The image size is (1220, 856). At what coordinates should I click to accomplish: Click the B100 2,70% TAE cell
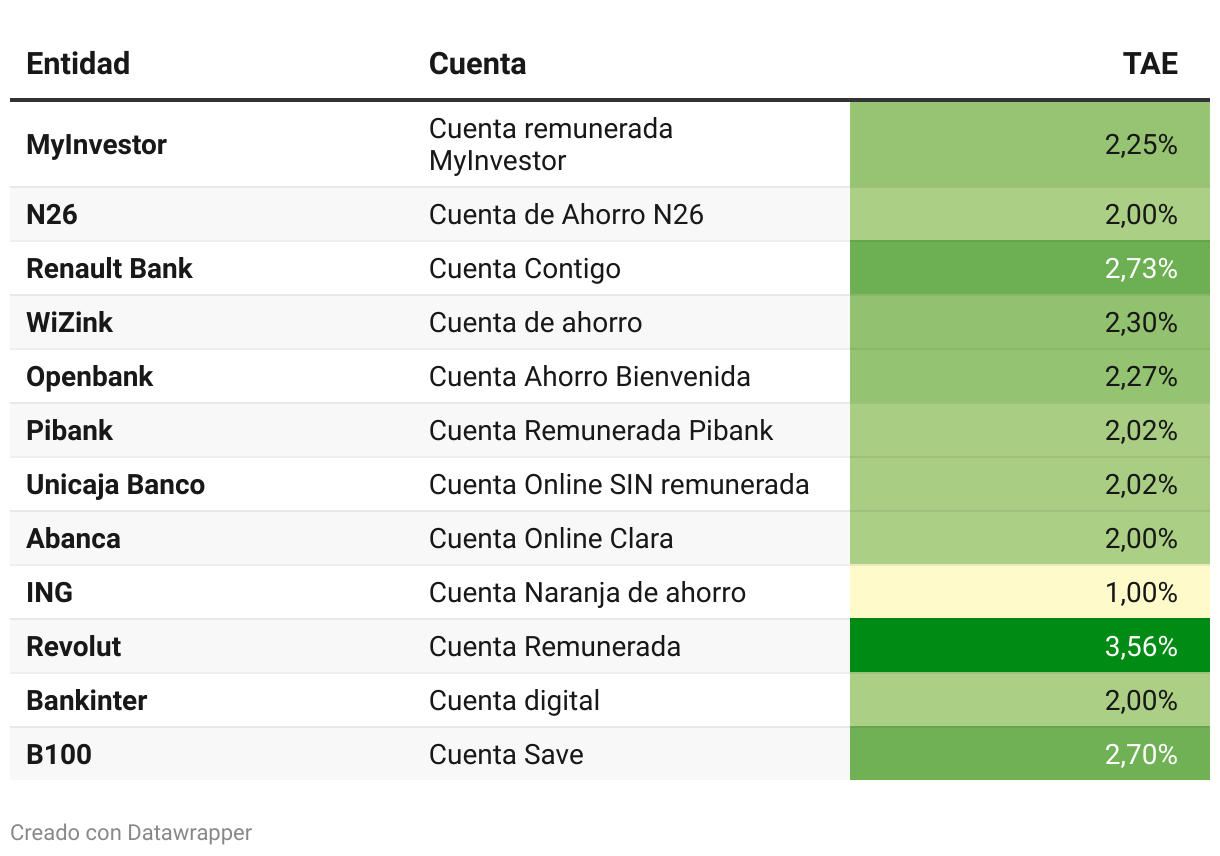point(1030,754)
